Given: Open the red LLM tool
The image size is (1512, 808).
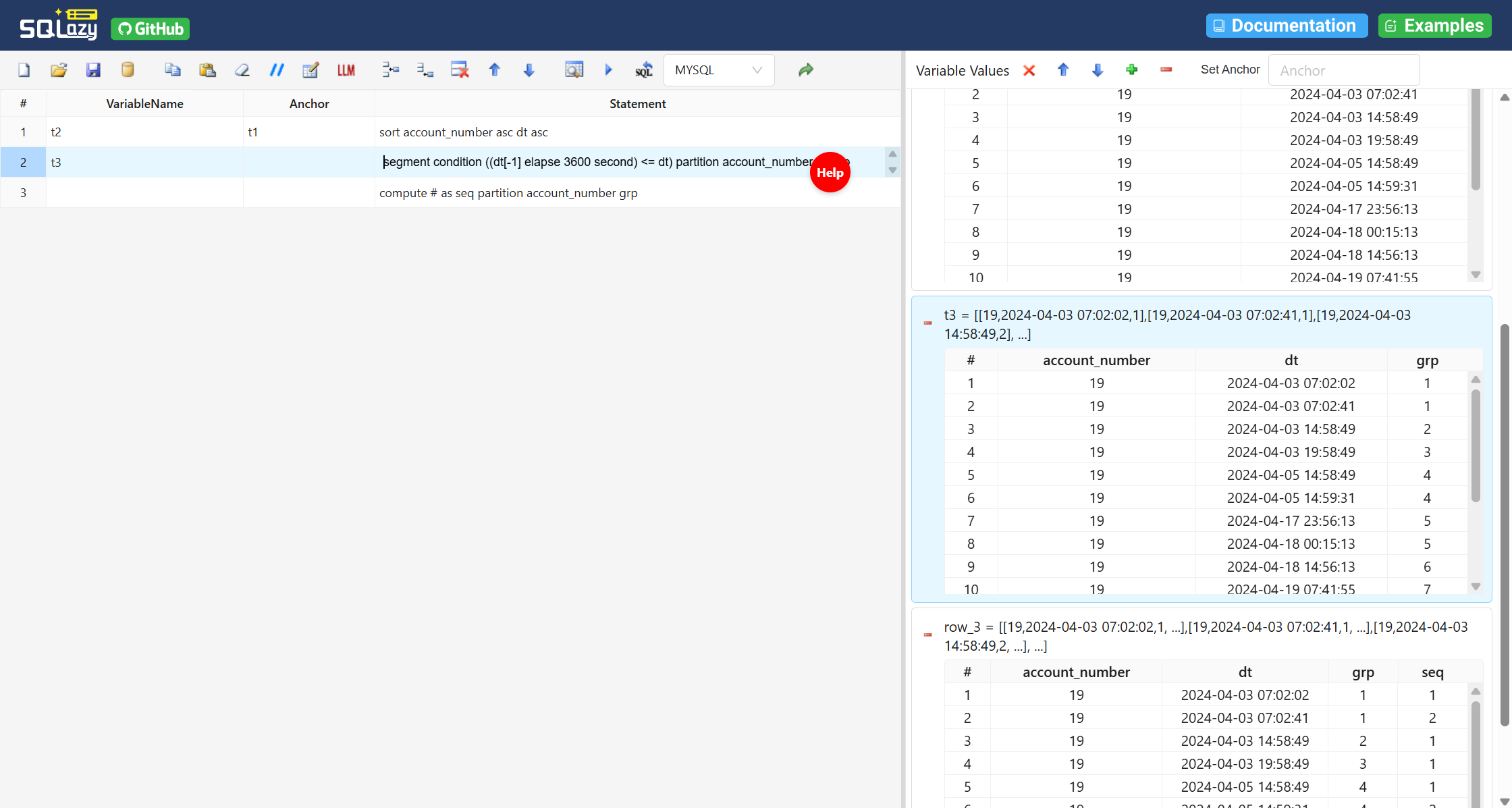Looking at the screenshot, I should 346,70.
